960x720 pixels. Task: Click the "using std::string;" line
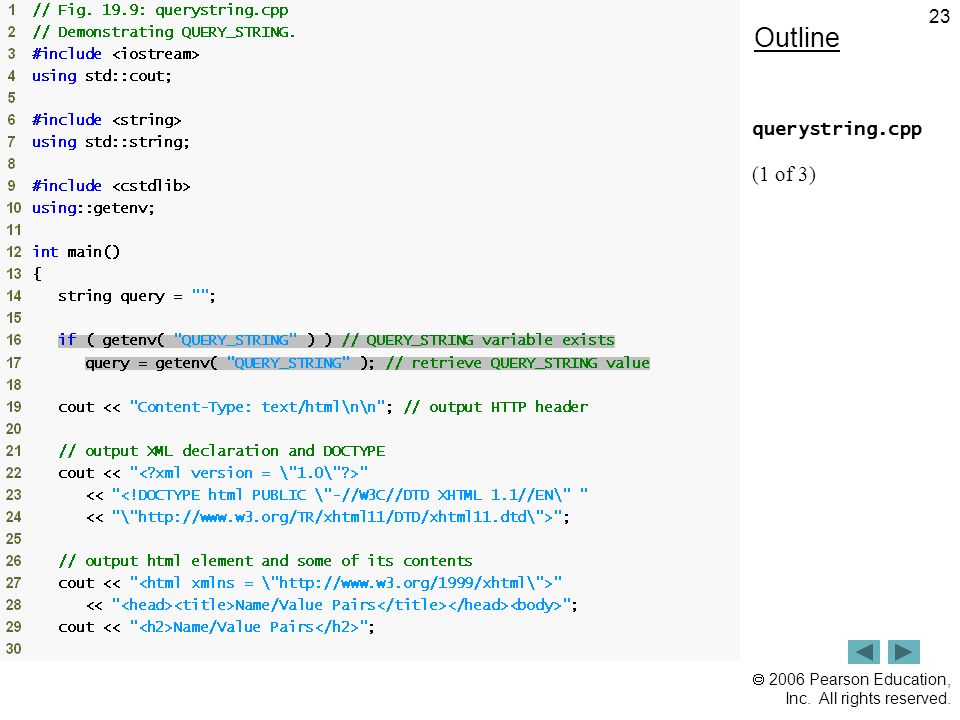(111, 142)
